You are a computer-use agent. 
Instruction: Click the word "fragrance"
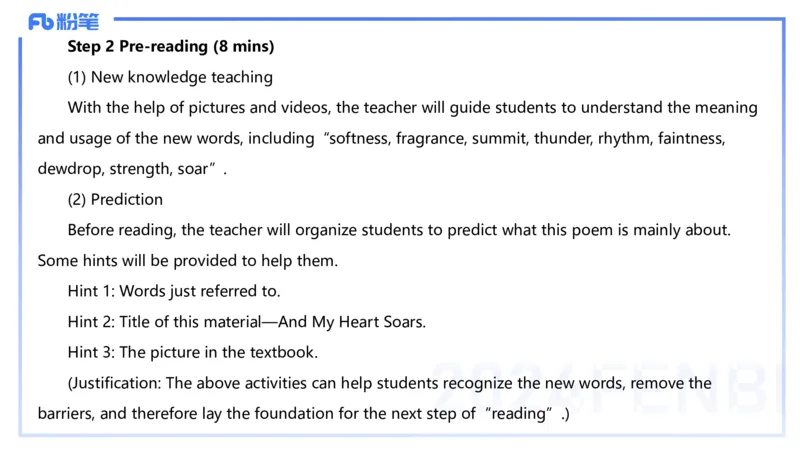pos(432,138)
